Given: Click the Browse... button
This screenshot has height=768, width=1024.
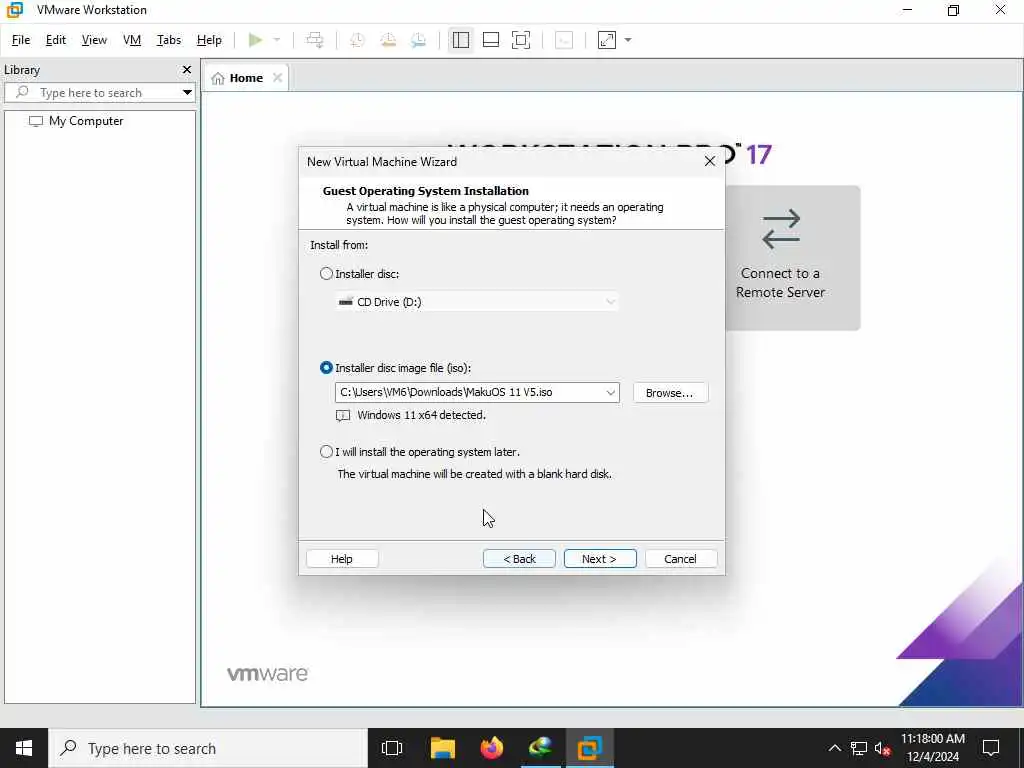Looking at the screenshot, I should [670, 392].
